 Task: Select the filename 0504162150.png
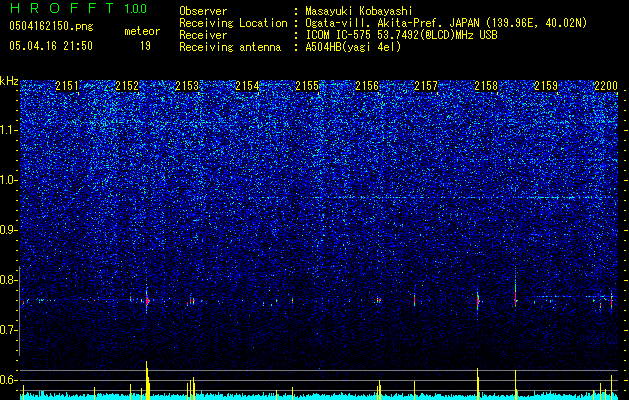(51, 26)
